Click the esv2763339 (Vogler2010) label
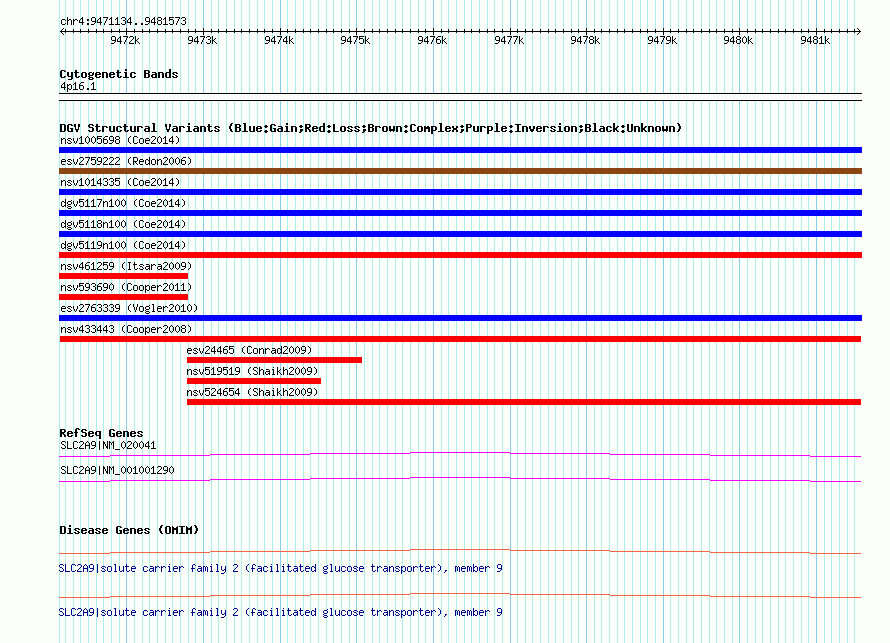890x643 pixels. (129, 308)
